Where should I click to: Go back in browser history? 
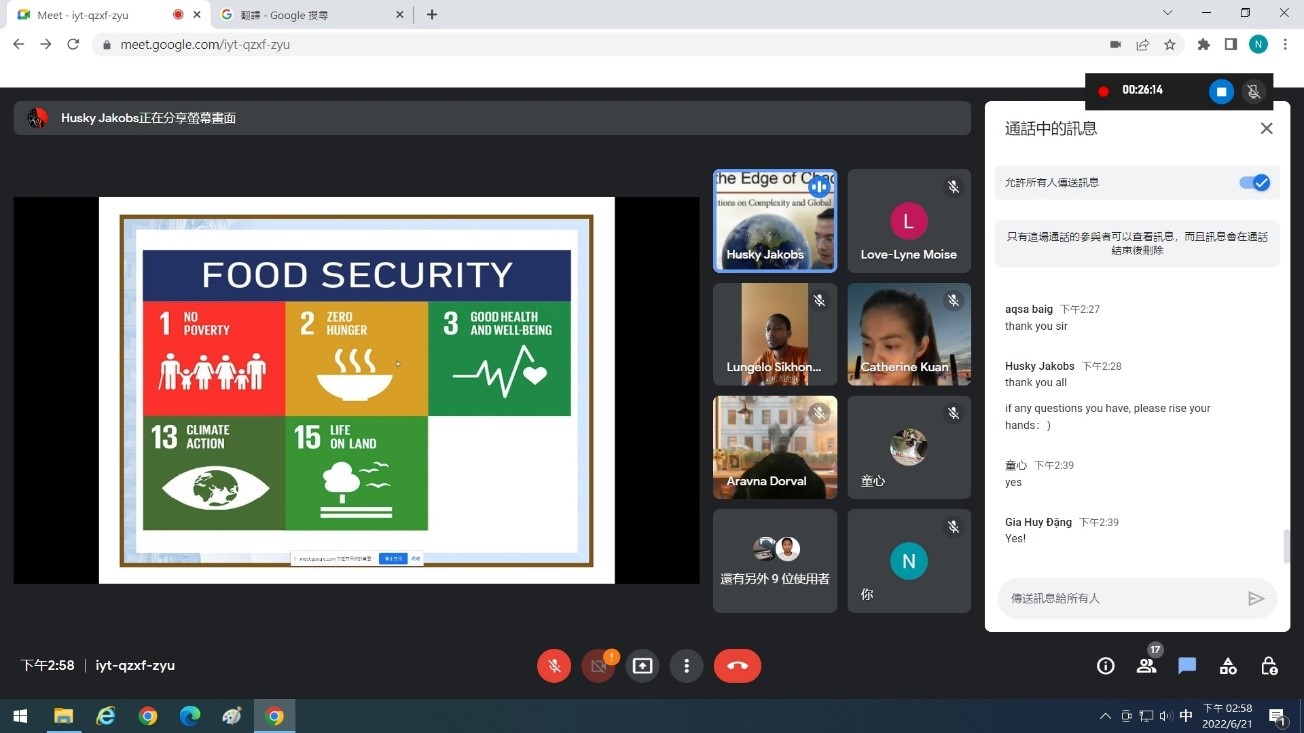point(19,44)
